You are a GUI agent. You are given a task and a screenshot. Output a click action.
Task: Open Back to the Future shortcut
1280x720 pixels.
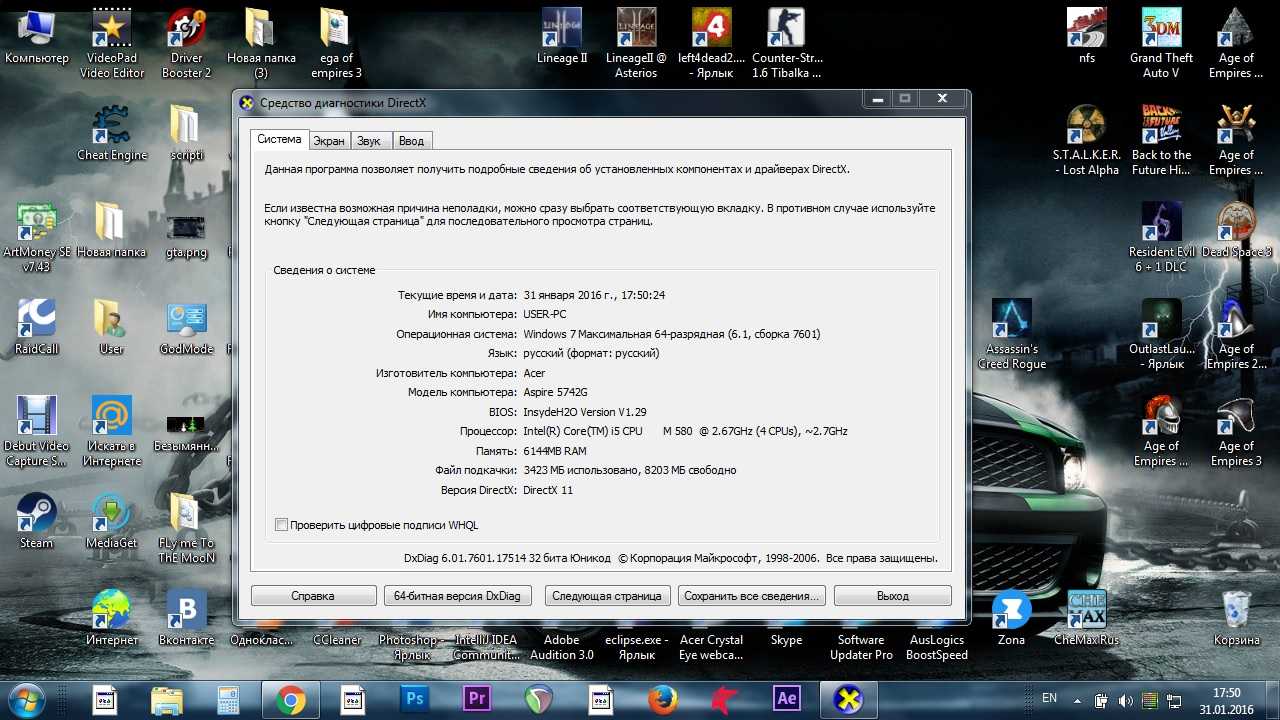1161,140
